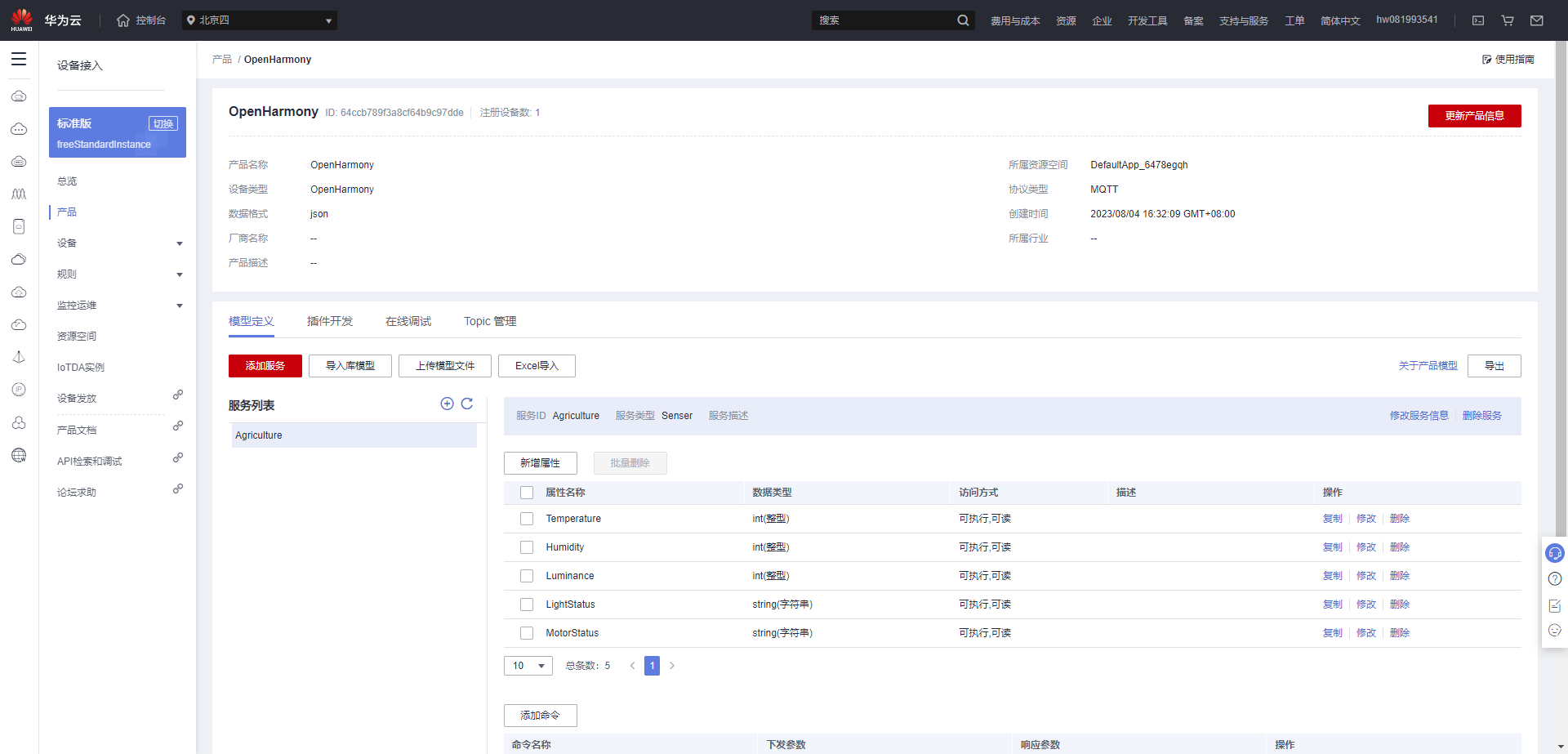Screen dimensions: 1568x754
Task: Check the Humidity attribute checkbox
Action: point(527,547)
